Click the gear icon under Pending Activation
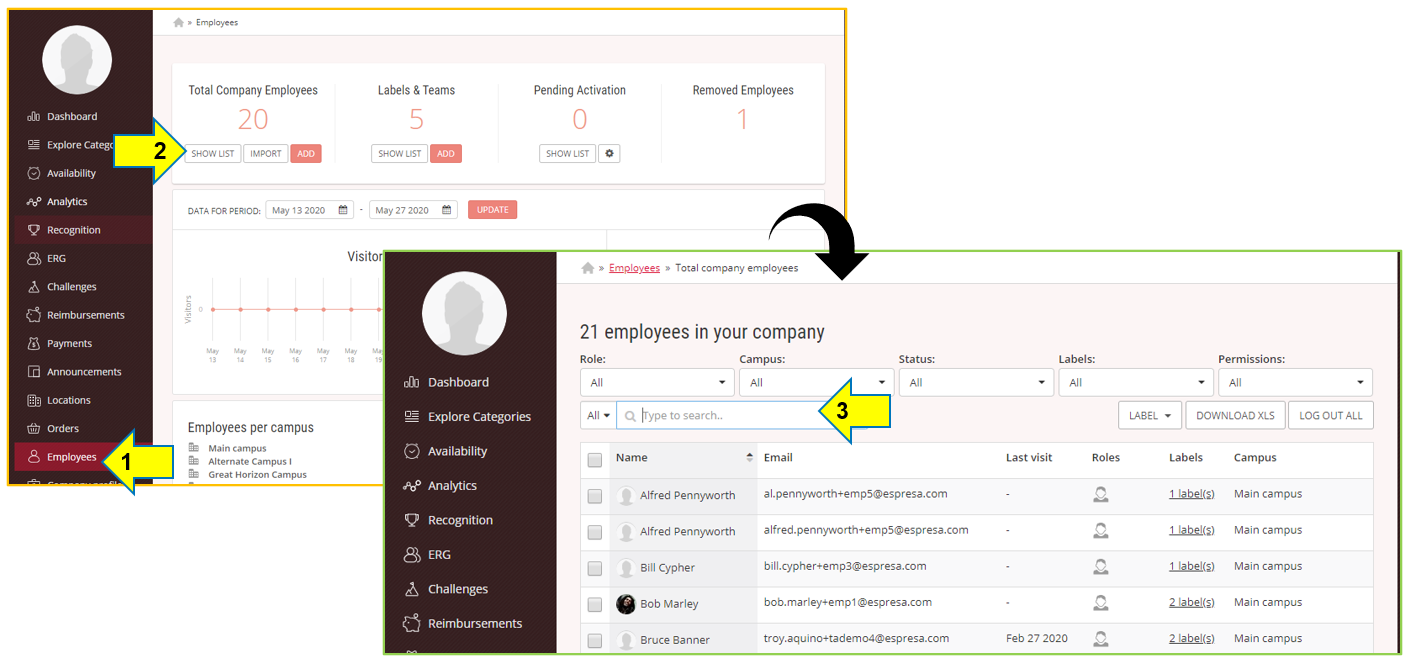This screenshot has height=668, width=1413. point(609,153)
